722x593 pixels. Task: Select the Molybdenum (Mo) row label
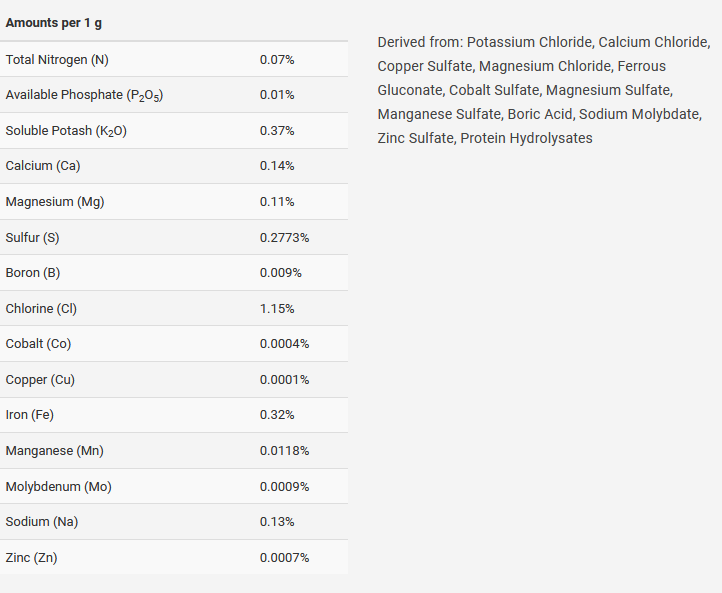(x=58, y=487)
